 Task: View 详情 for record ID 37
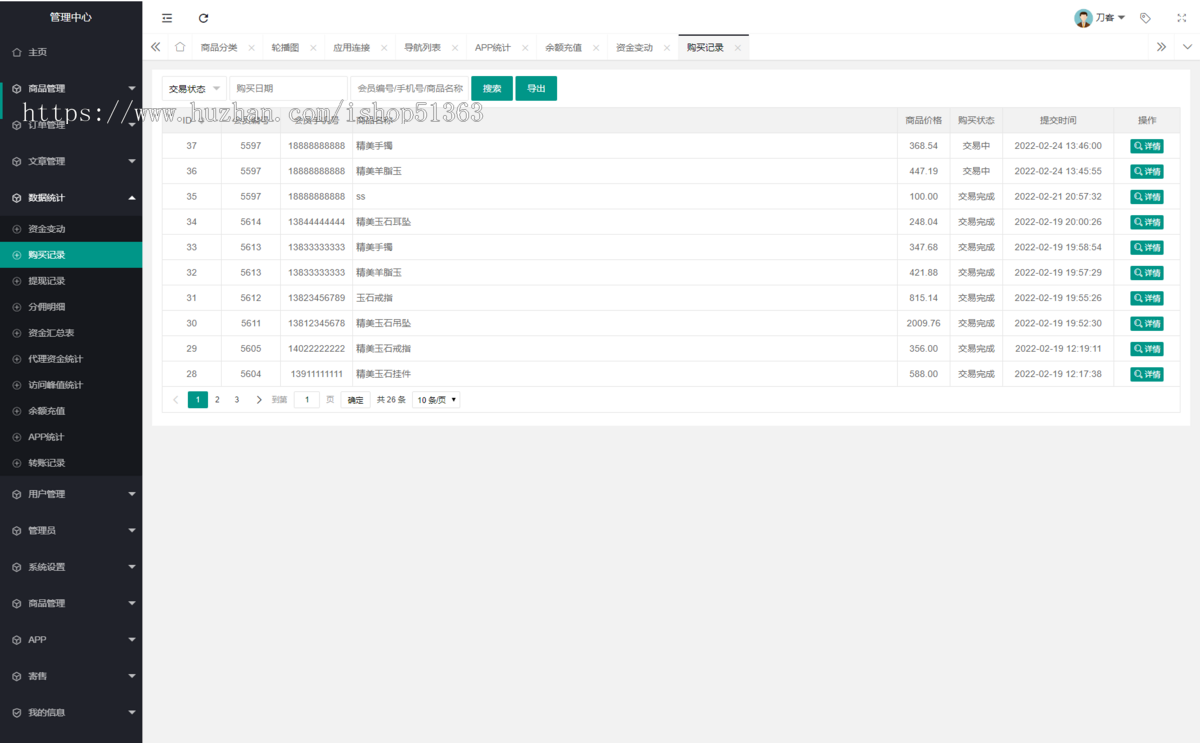[x=1147, y=146]
